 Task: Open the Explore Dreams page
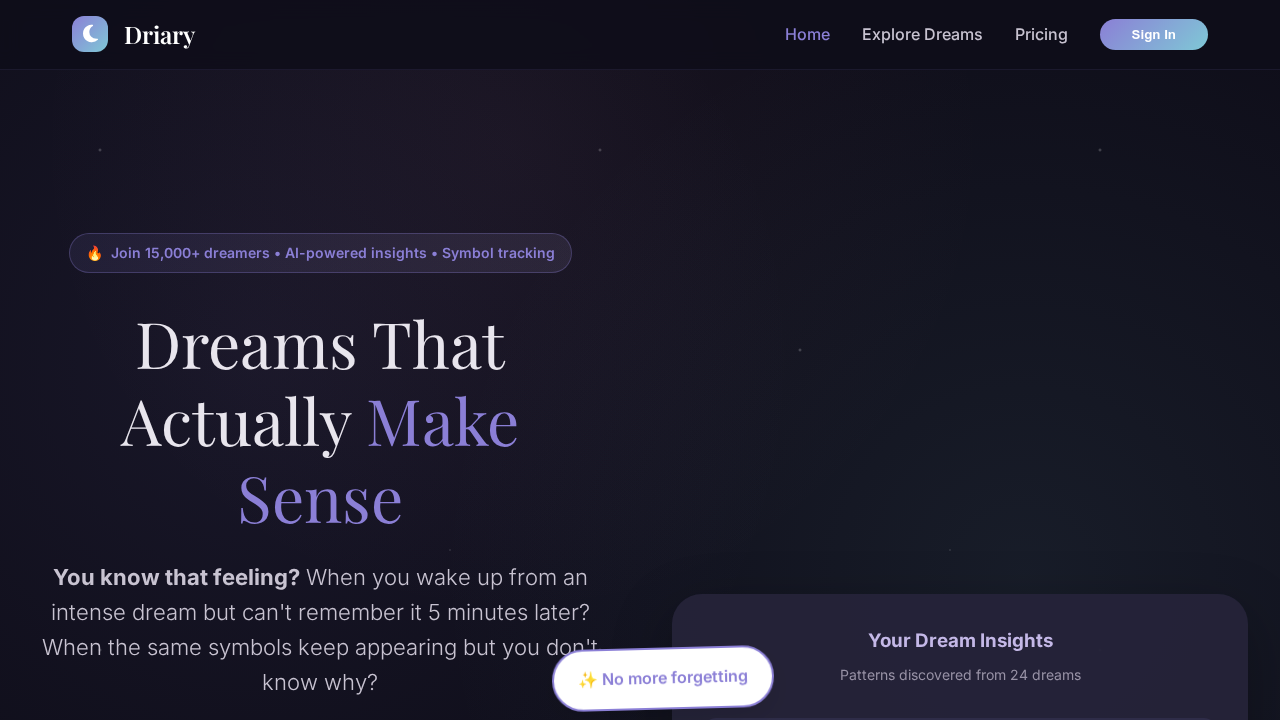(x=922, y=34)
